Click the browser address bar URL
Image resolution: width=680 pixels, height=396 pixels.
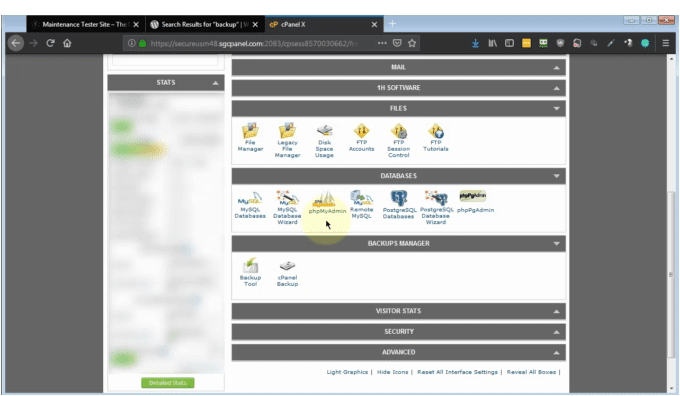254,43
